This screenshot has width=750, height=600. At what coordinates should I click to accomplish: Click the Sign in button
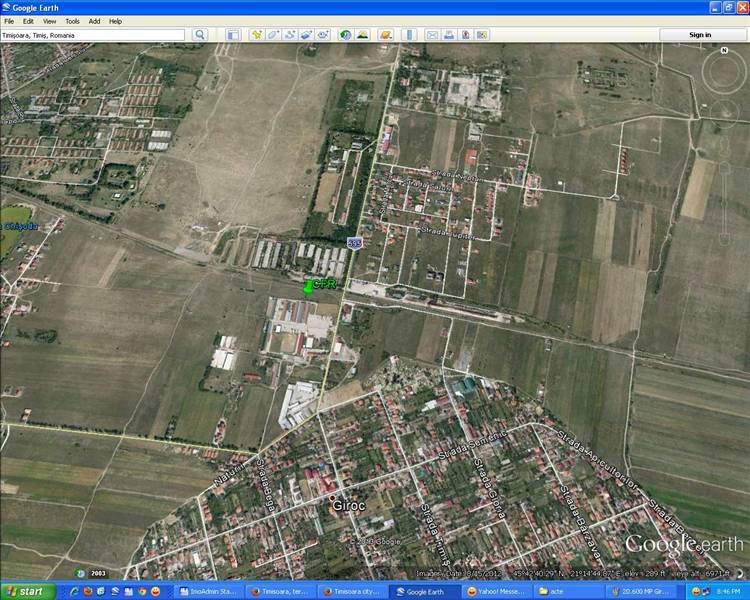701,35
